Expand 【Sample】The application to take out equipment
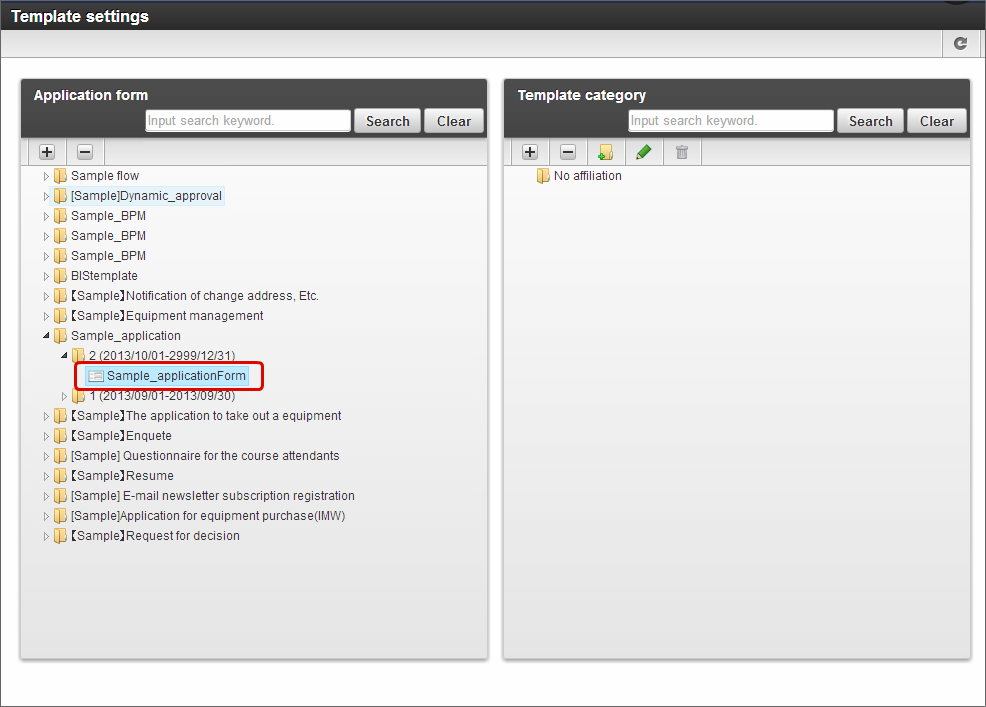 46,416
